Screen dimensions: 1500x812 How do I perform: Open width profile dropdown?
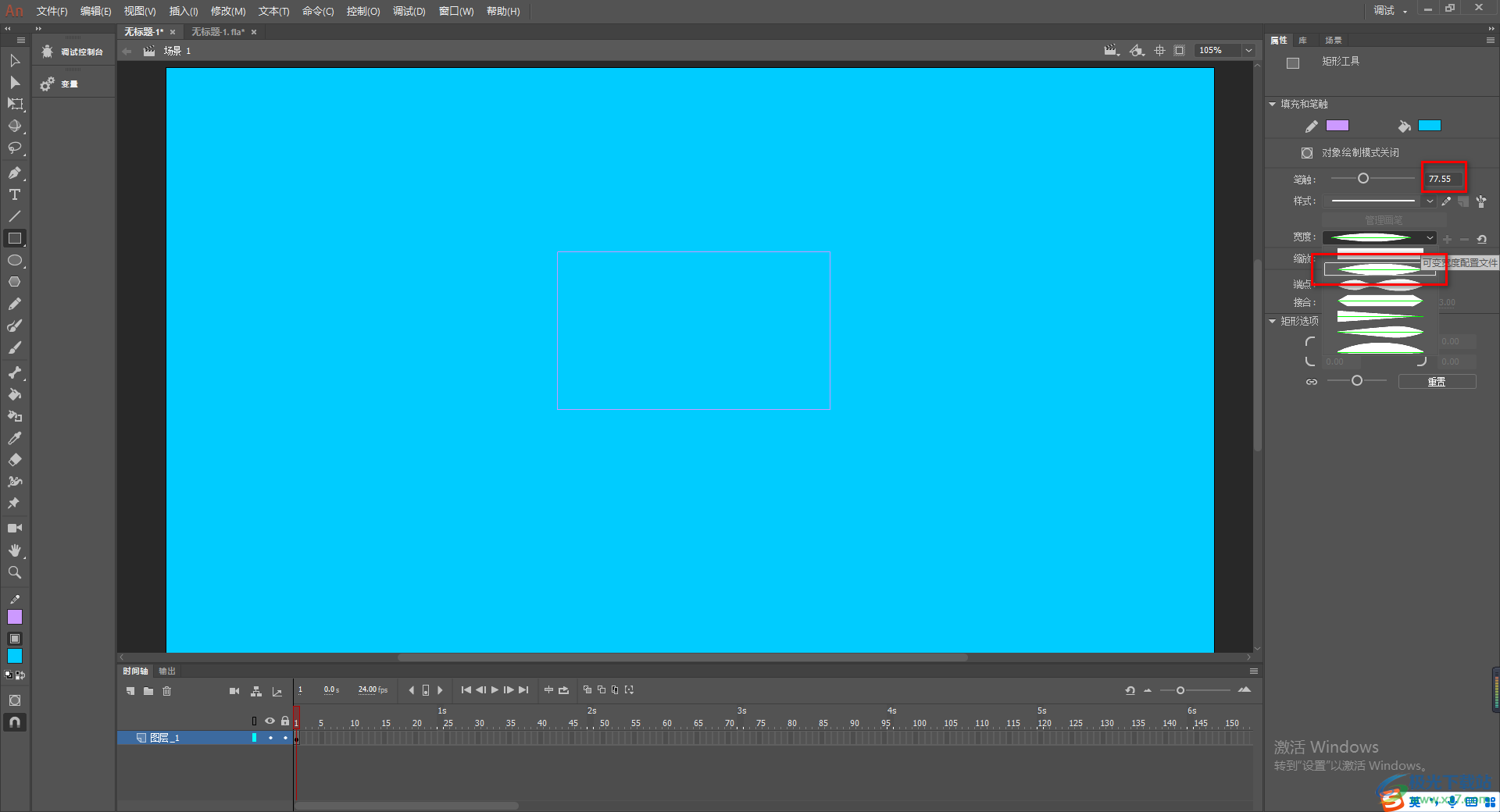[x=1430, y=237]
